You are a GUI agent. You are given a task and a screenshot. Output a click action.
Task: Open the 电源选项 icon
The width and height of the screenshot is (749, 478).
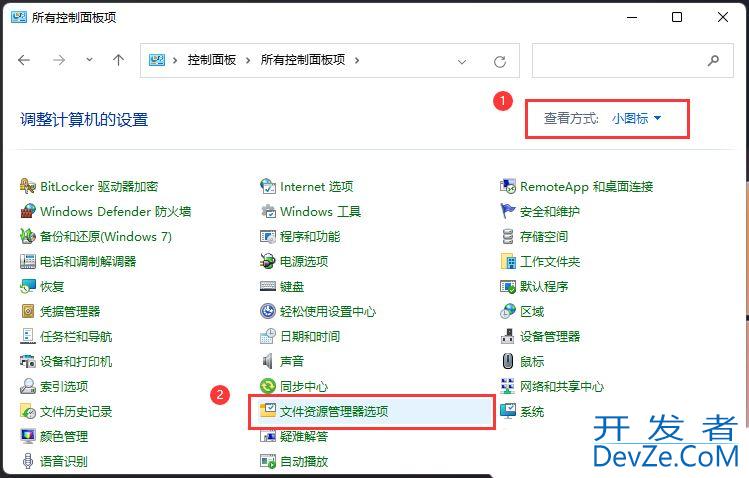pyautogui.click(x=268, y=261)
